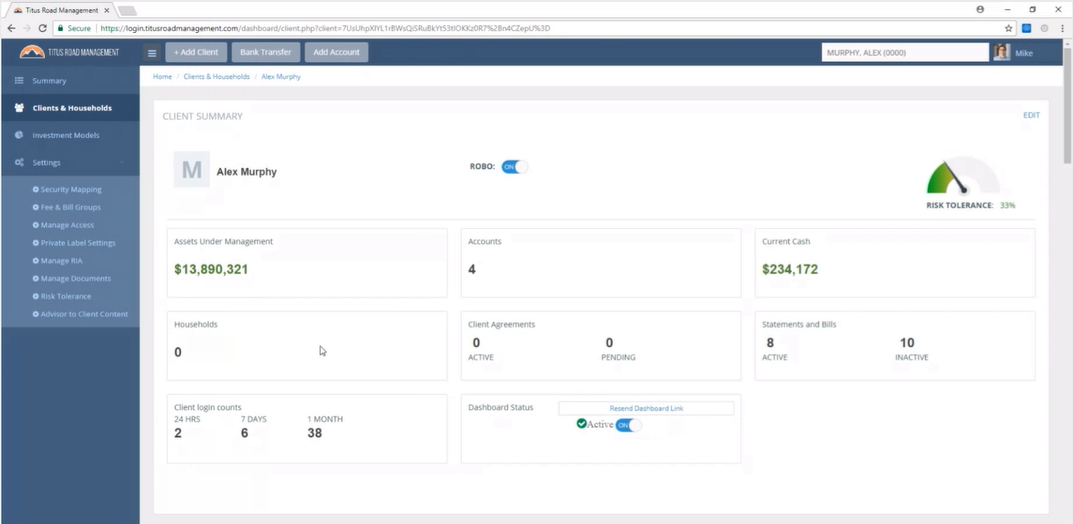Click the Clients & Households people icon

(19, 108)
